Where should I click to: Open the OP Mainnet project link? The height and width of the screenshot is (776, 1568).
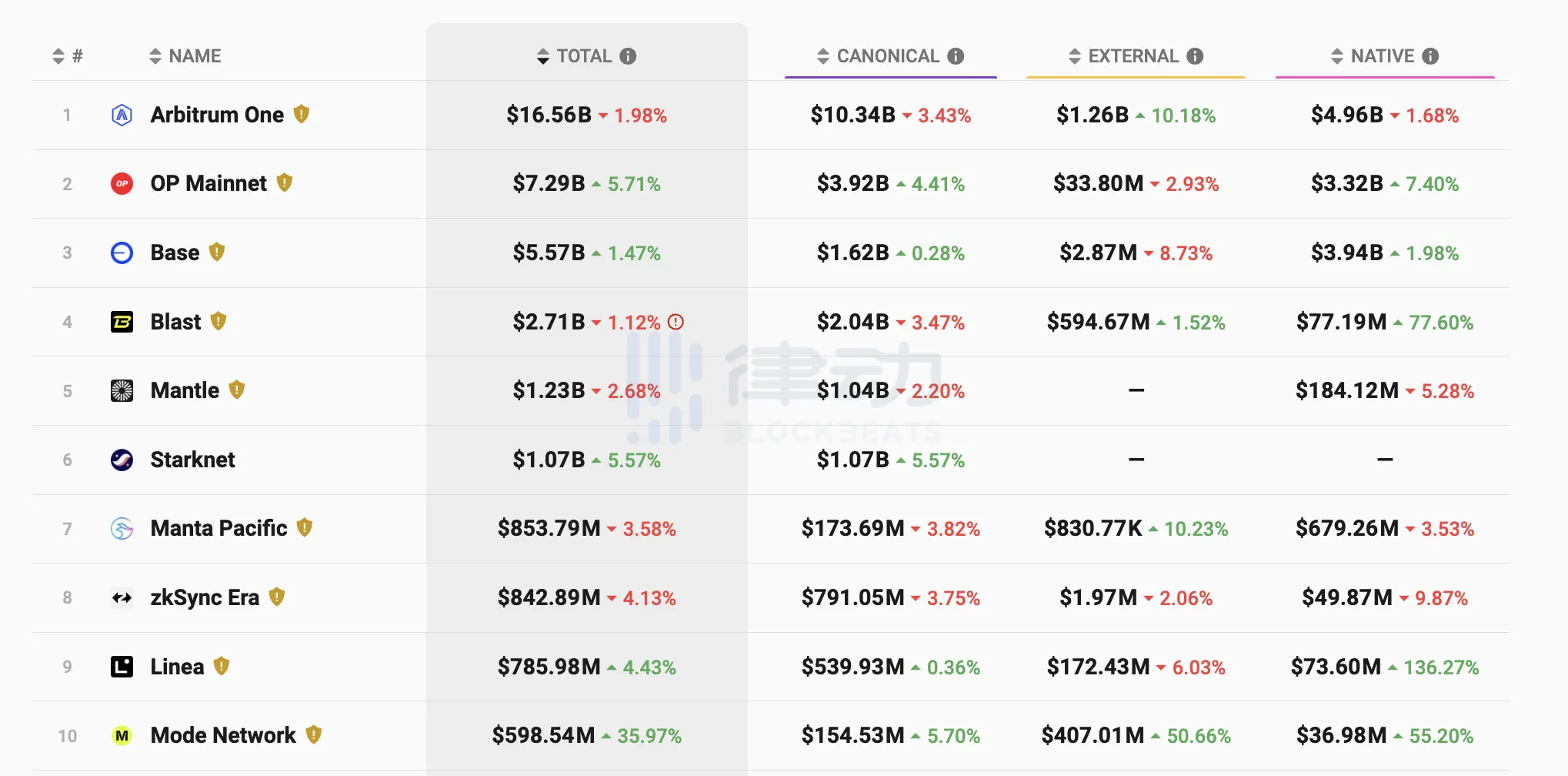point(209,184)
